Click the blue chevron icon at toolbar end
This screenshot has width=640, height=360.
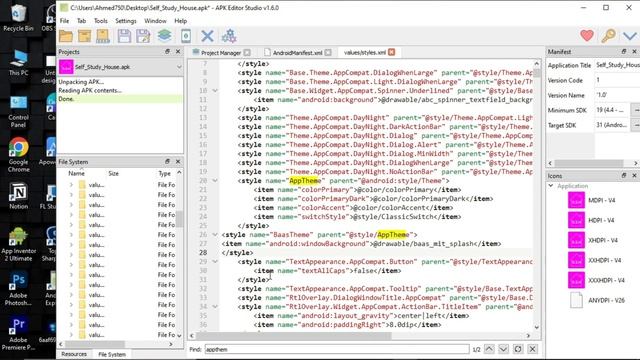point(630,36)
